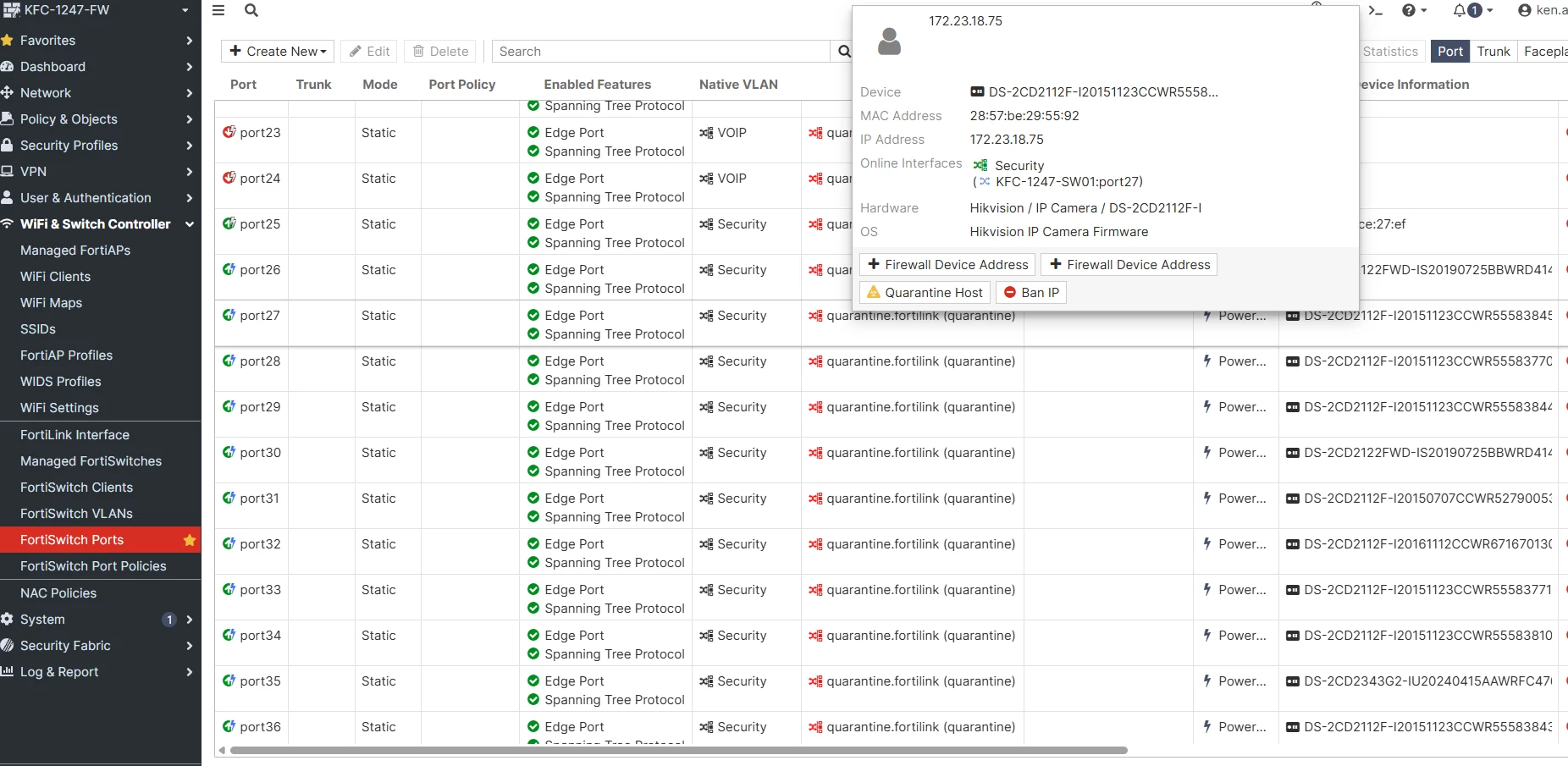Screen dimensions: 1568x766
Task: Open WiFi Clients page
Action: click(55, 276)
